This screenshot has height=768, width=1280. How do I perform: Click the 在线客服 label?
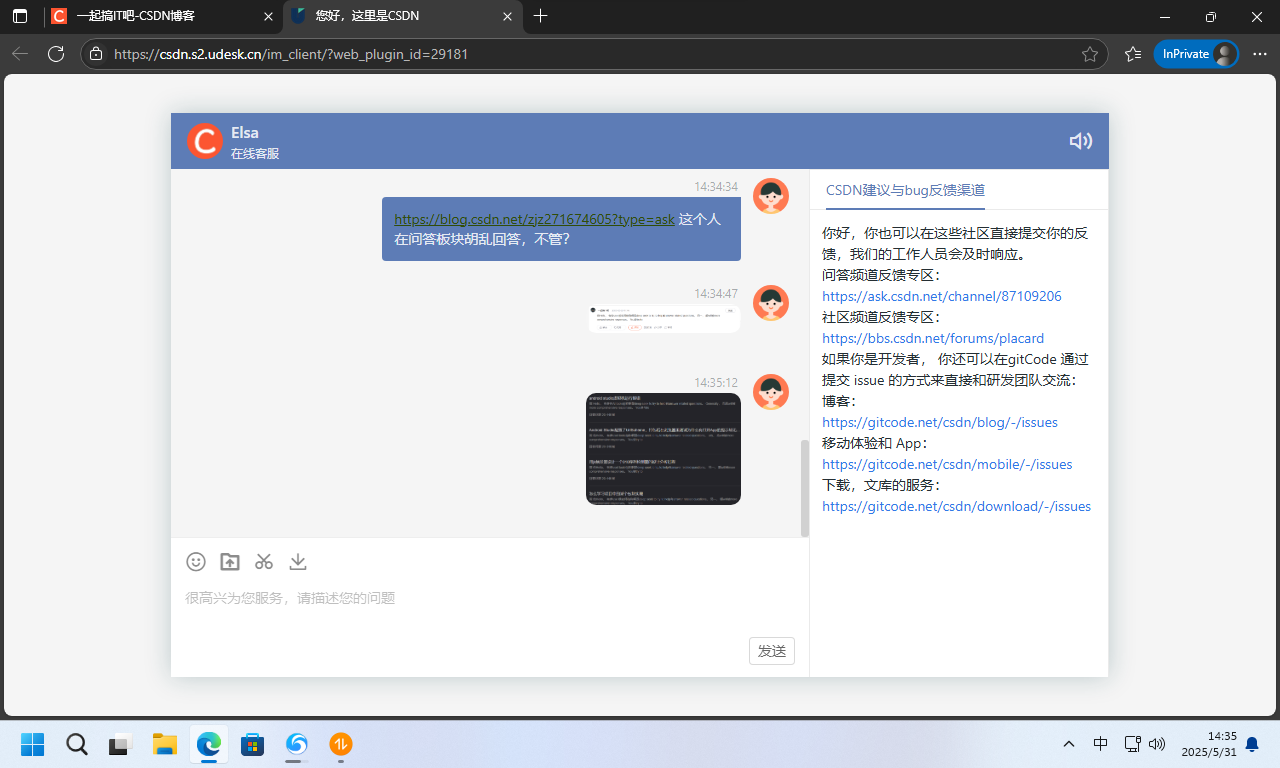pyautogui.click(x=255, y=154)
